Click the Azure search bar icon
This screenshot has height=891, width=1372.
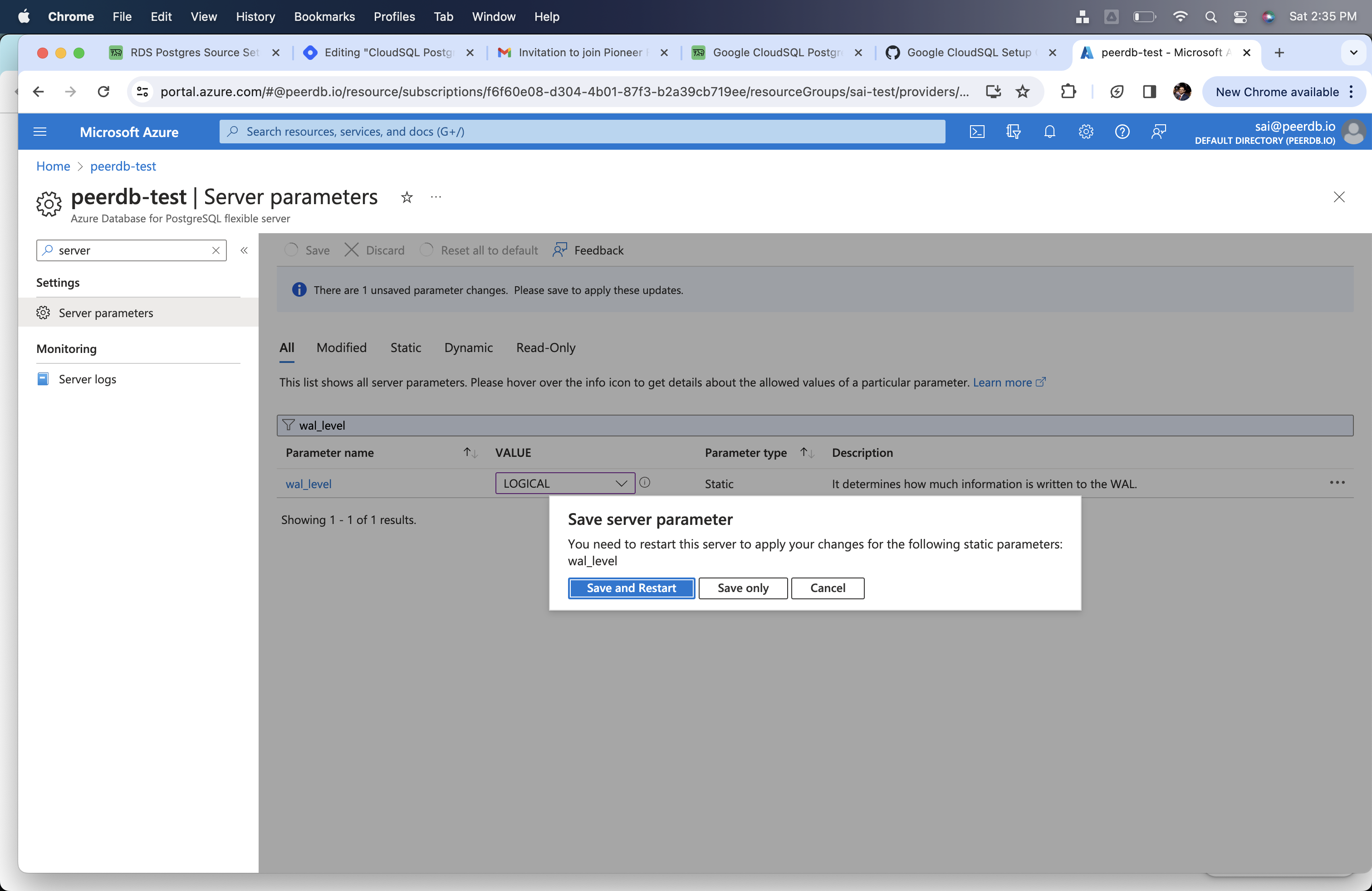pos(232,131)
